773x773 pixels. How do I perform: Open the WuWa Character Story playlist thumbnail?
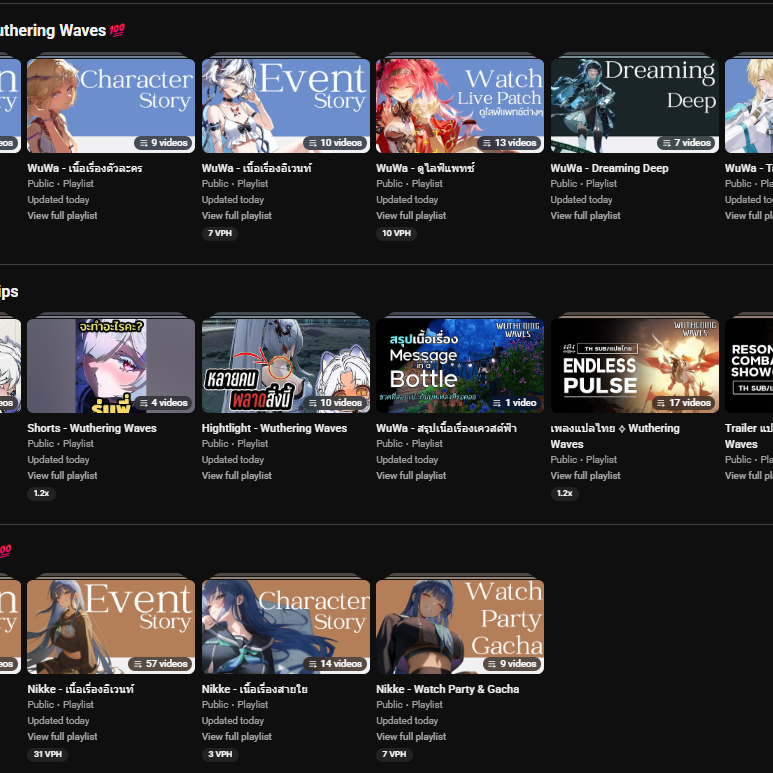coord(111,105)
